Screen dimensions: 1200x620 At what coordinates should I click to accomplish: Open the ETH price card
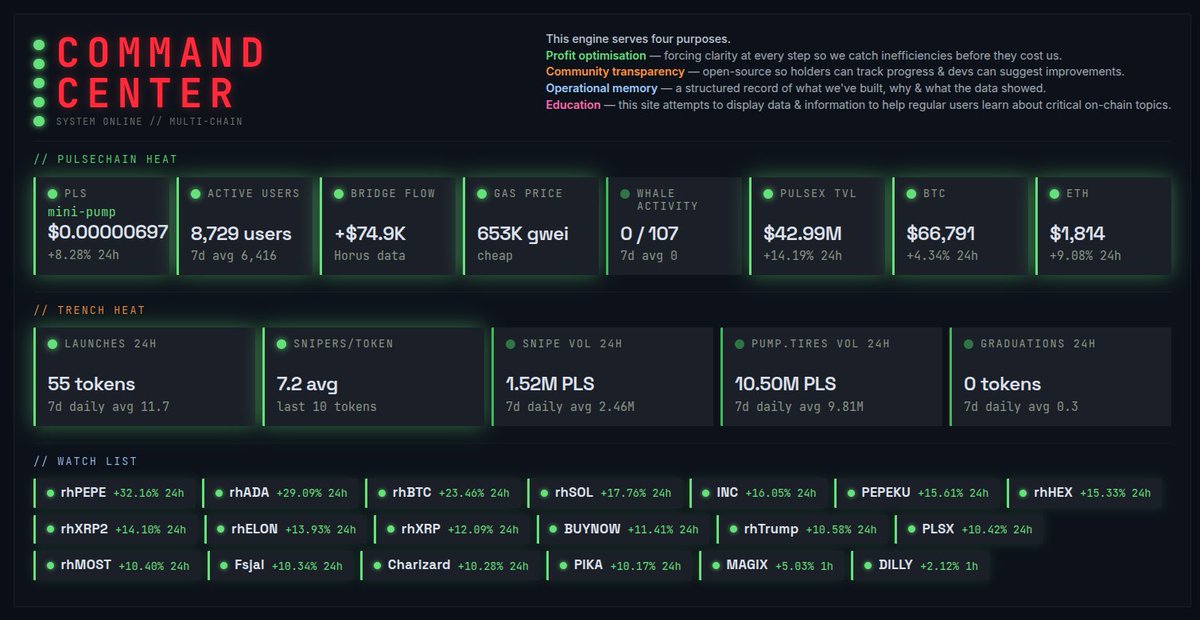[1103, 227]
